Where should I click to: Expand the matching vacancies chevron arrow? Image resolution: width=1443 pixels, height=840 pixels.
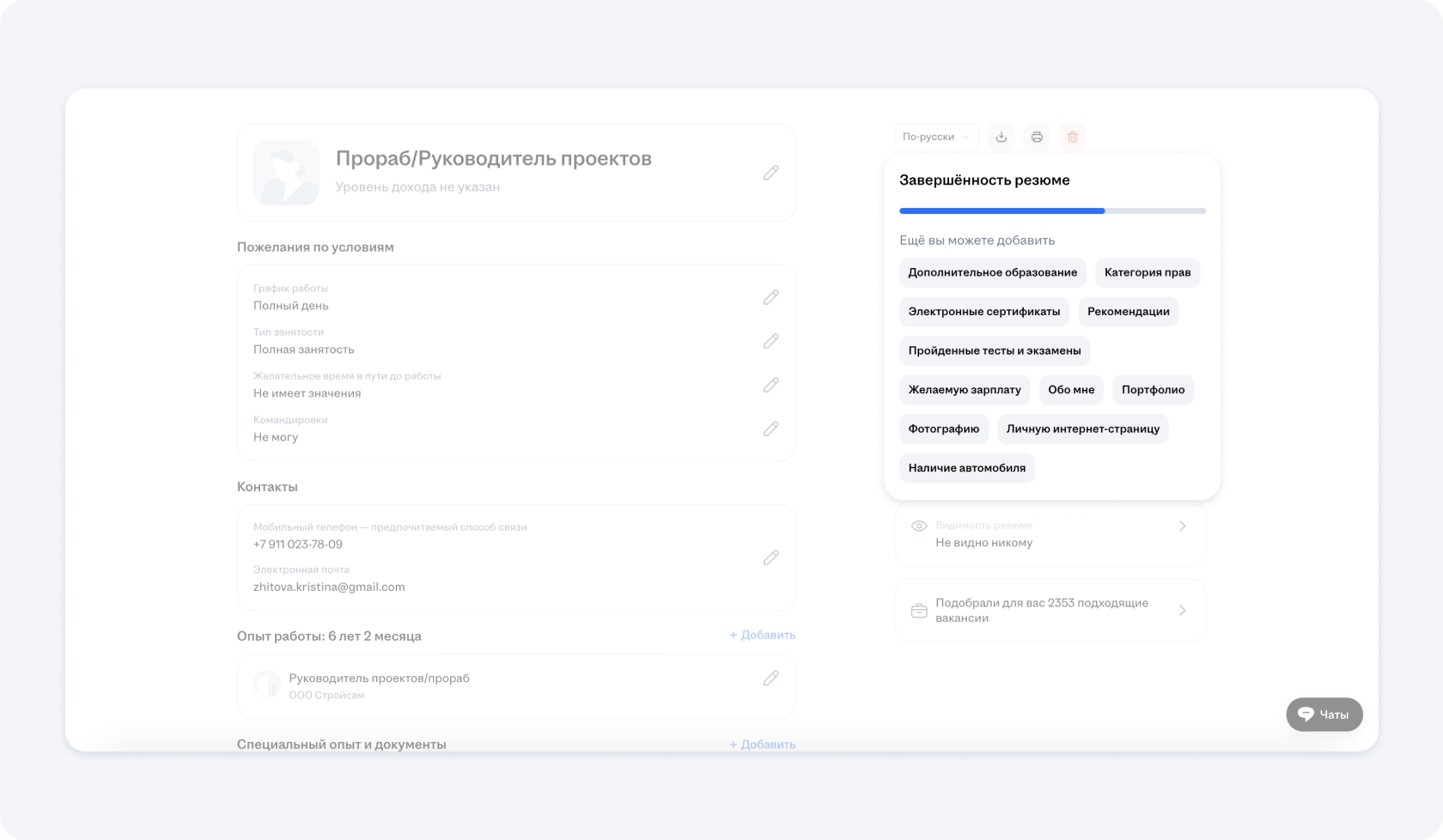point(1183,611)
